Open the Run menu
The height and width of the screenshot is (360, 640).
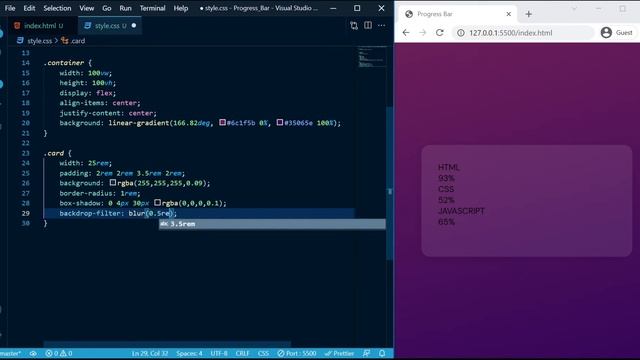(125, 8)
